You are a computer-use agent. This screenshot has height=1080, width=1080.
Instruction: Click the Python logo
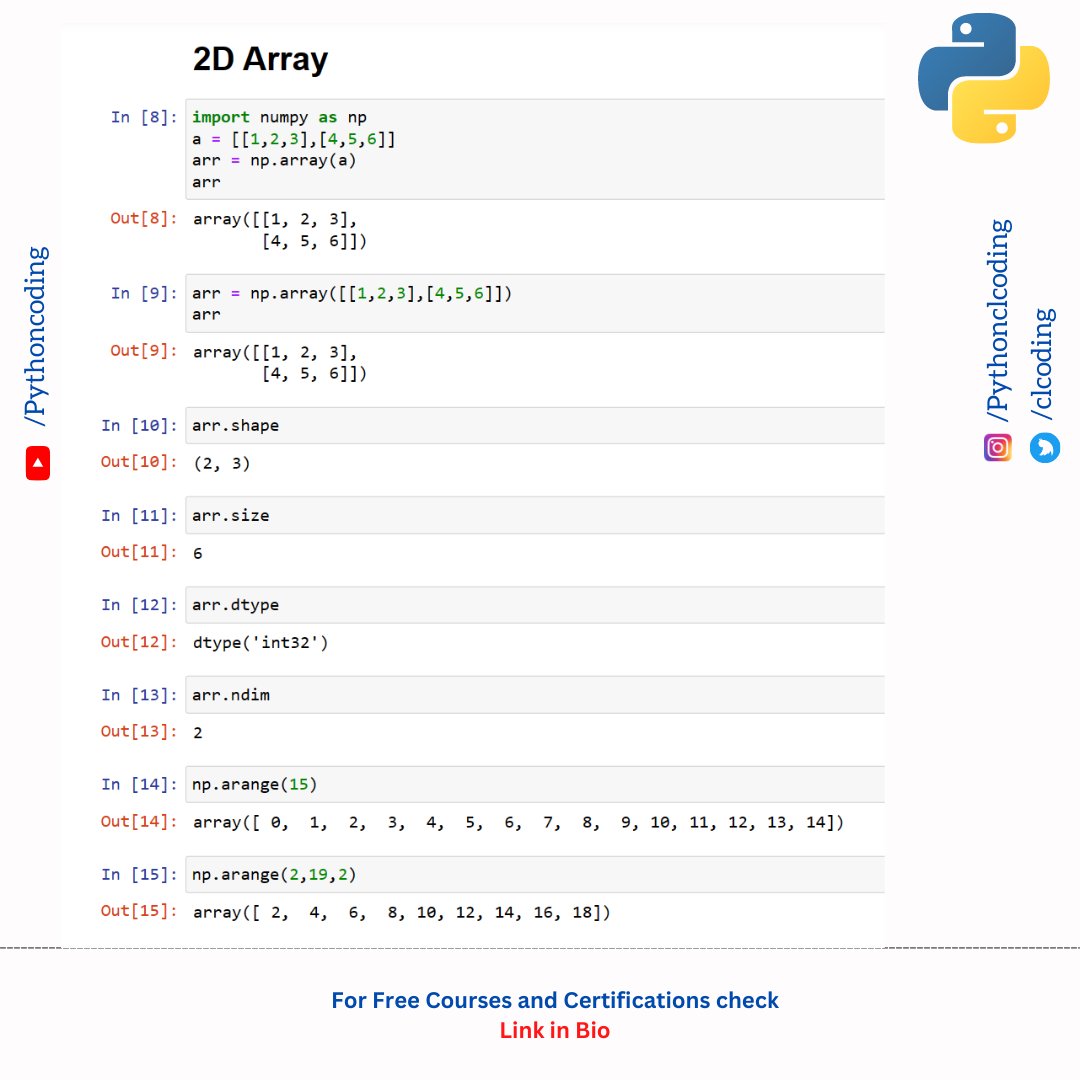click(984, 78)
